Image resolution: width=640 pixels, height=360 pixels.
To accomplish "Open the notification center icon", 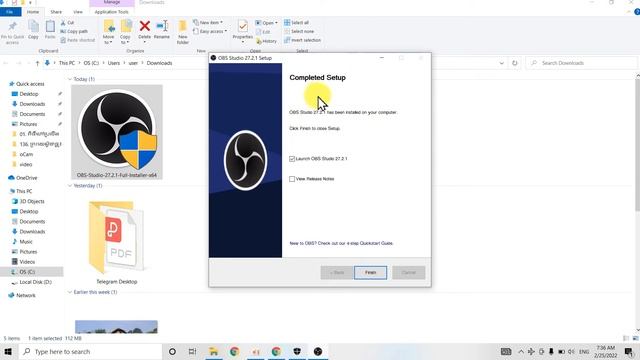I will coord(629,351).
